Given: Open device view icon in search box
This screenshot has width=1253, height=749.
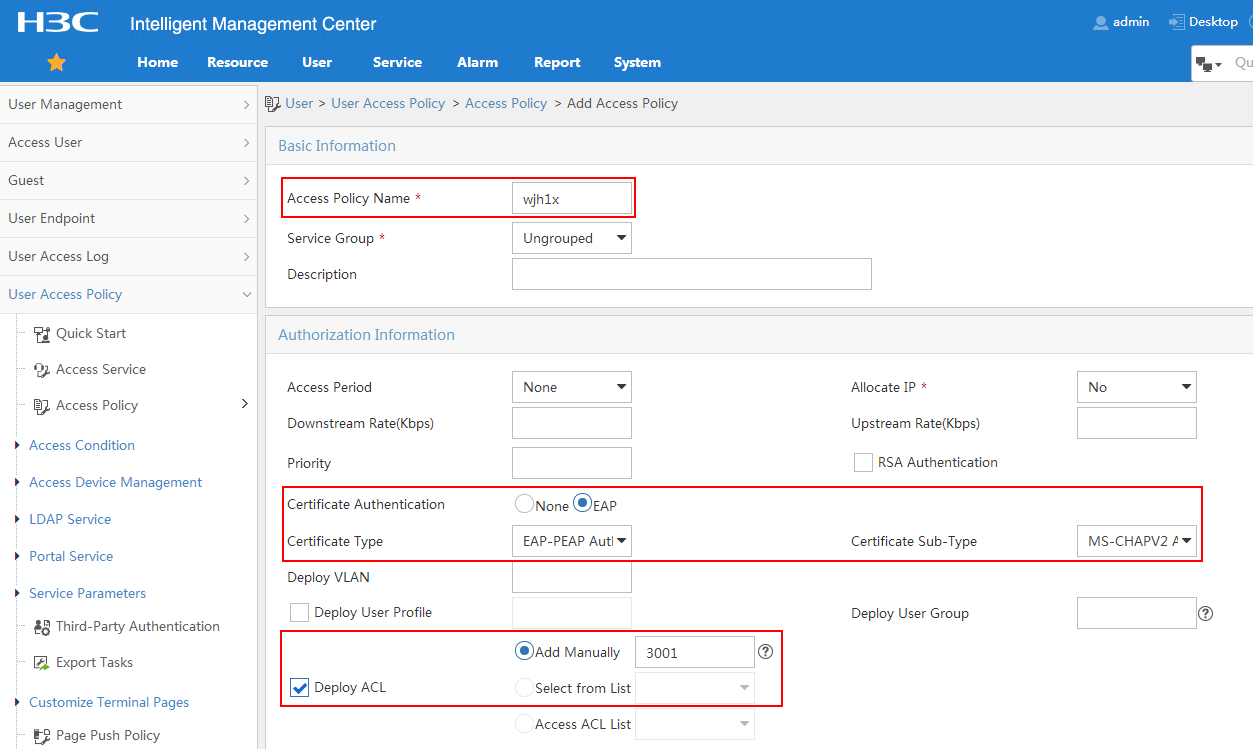Looking at the screenshot, I should pos(1208,64).
